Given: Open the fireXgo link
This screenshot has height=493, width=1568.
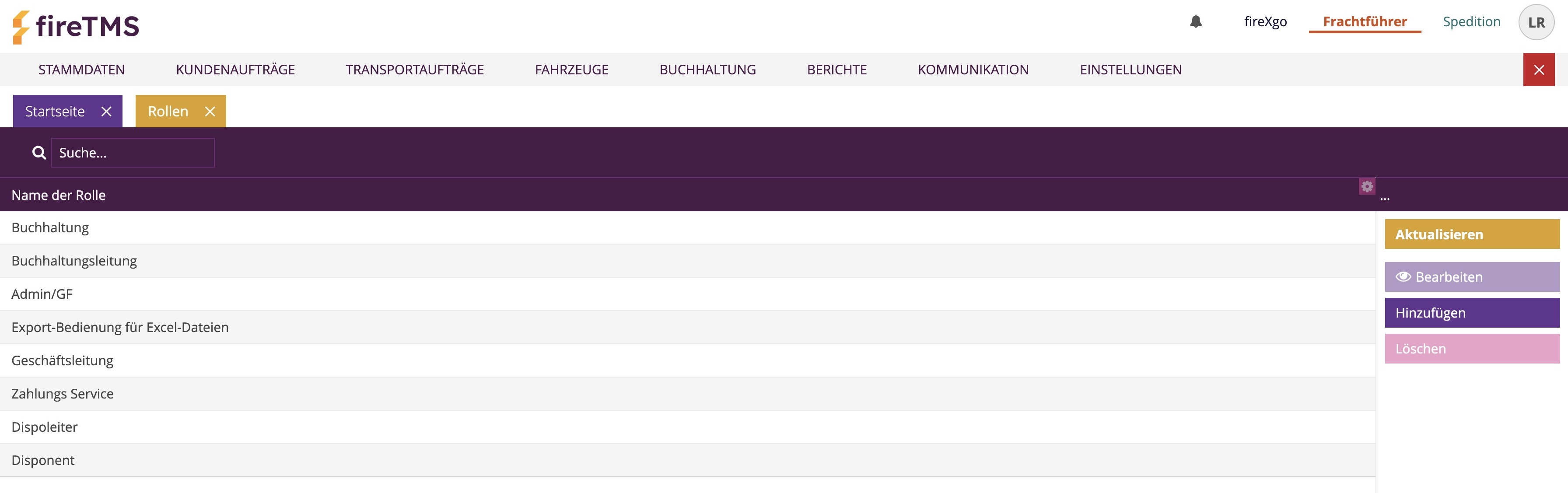Looking at the screenshot, I should click(x=1266, y=21).
